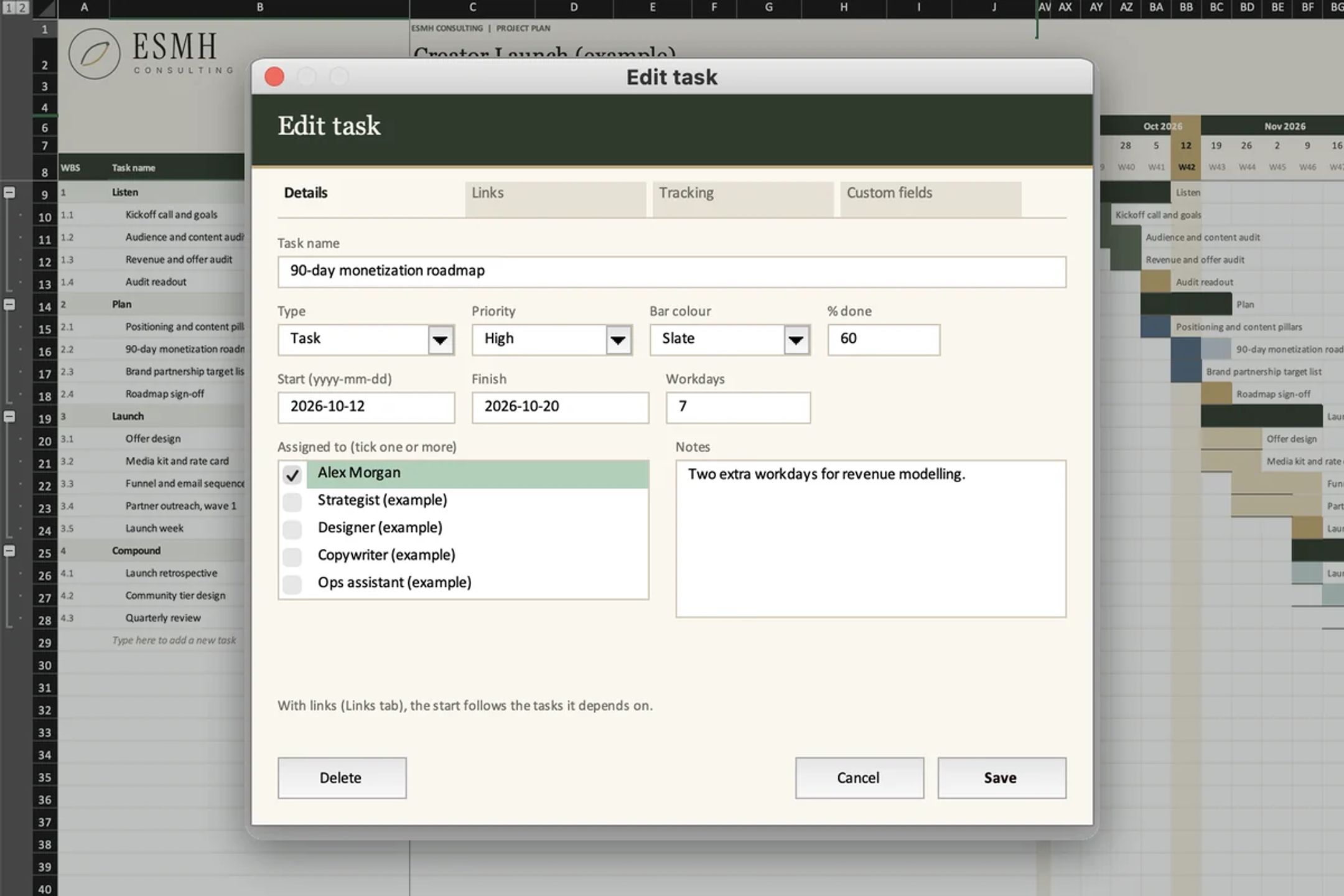Collapse the Launch group outline minus icon
Screen dimensions: 1344x896
click(9, 416)
